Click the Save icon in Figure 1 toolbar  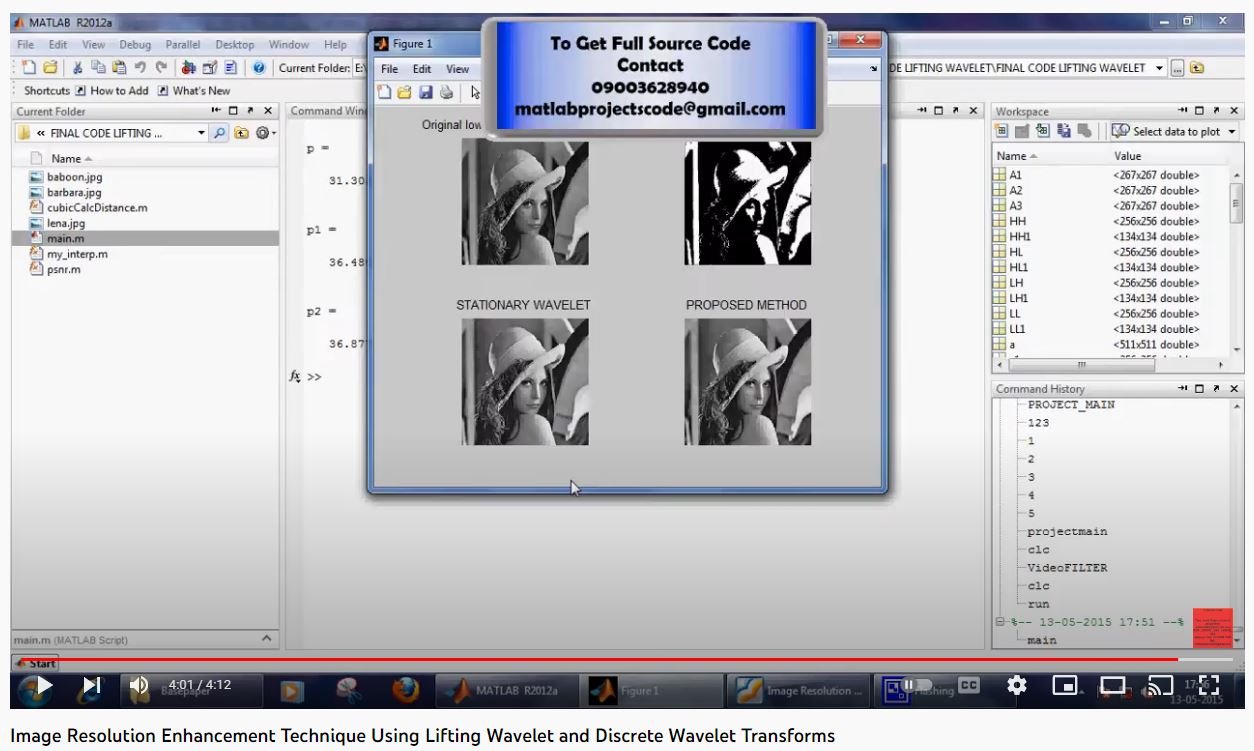click(x=425, y=93)
